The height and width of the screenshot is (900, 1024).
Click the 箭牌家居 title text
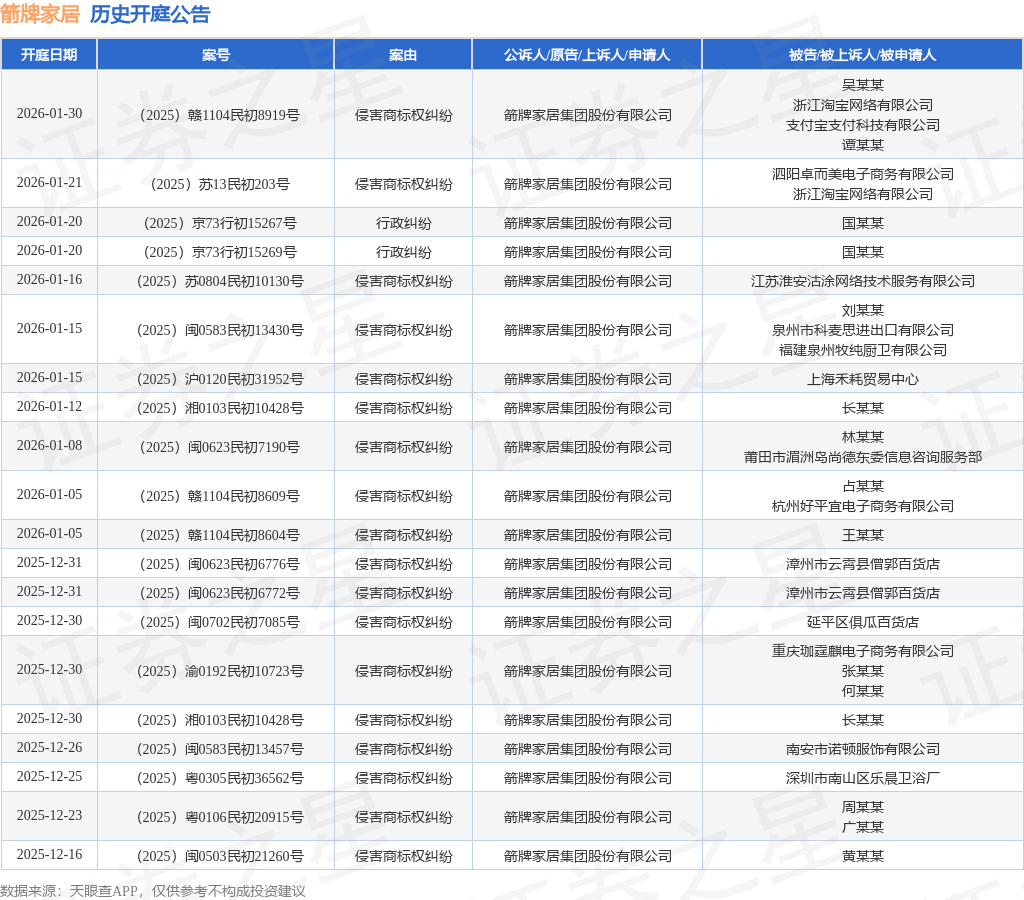[40, 14]
